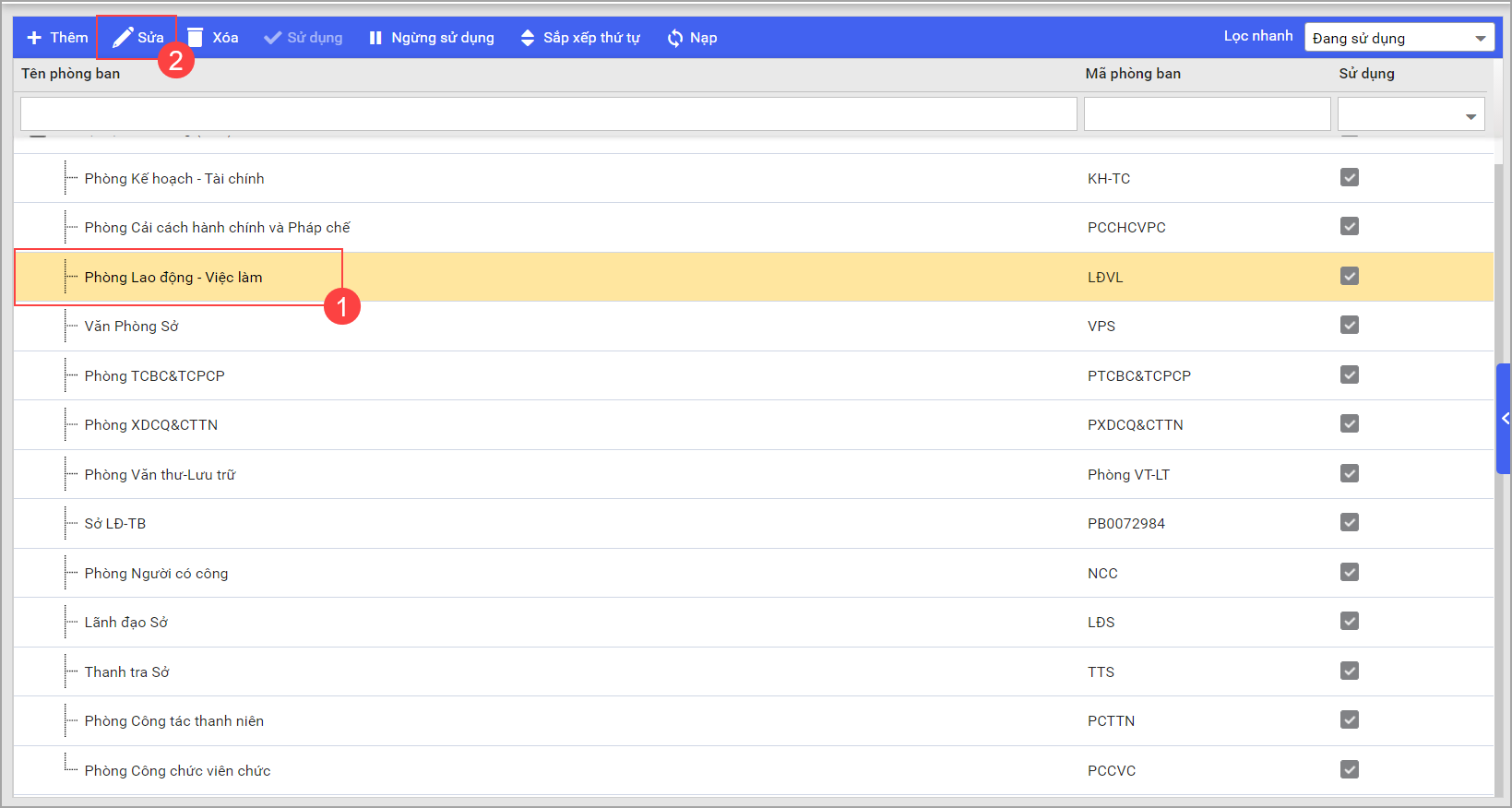Click the Mã phòng ban filter input field
This screenshot has height=808, width=1512.
click(1207, 114)
